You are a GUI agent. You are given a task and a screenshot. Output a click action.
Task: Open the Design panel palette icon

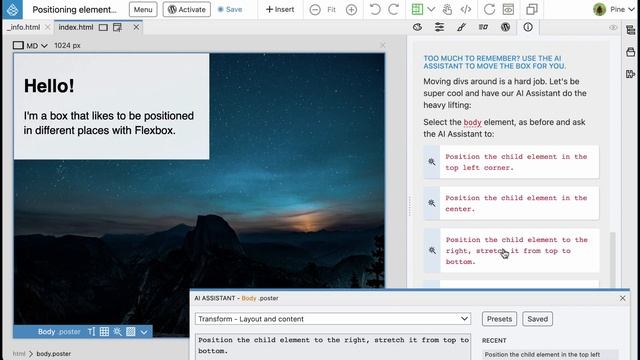(x=417, y=27)
